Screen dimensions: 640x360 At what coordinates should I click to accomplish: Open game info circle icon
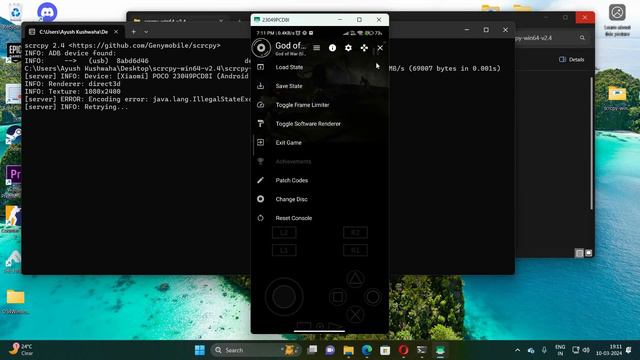[x=332, y=48]
